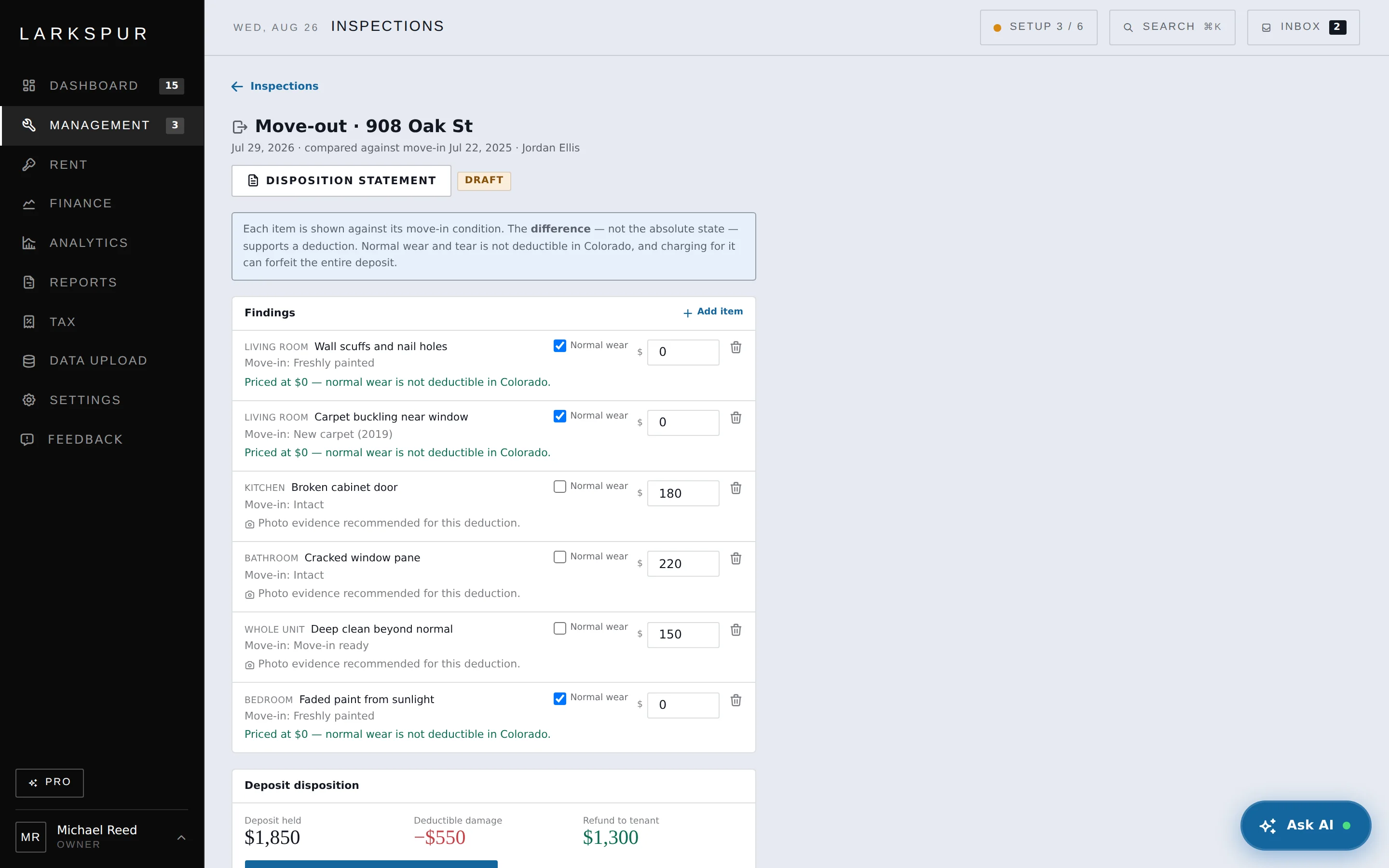Screen dimensions: 1389x868
Task: Click the Refund to tenant $1,300 value
Action: [x=610, y=838]
